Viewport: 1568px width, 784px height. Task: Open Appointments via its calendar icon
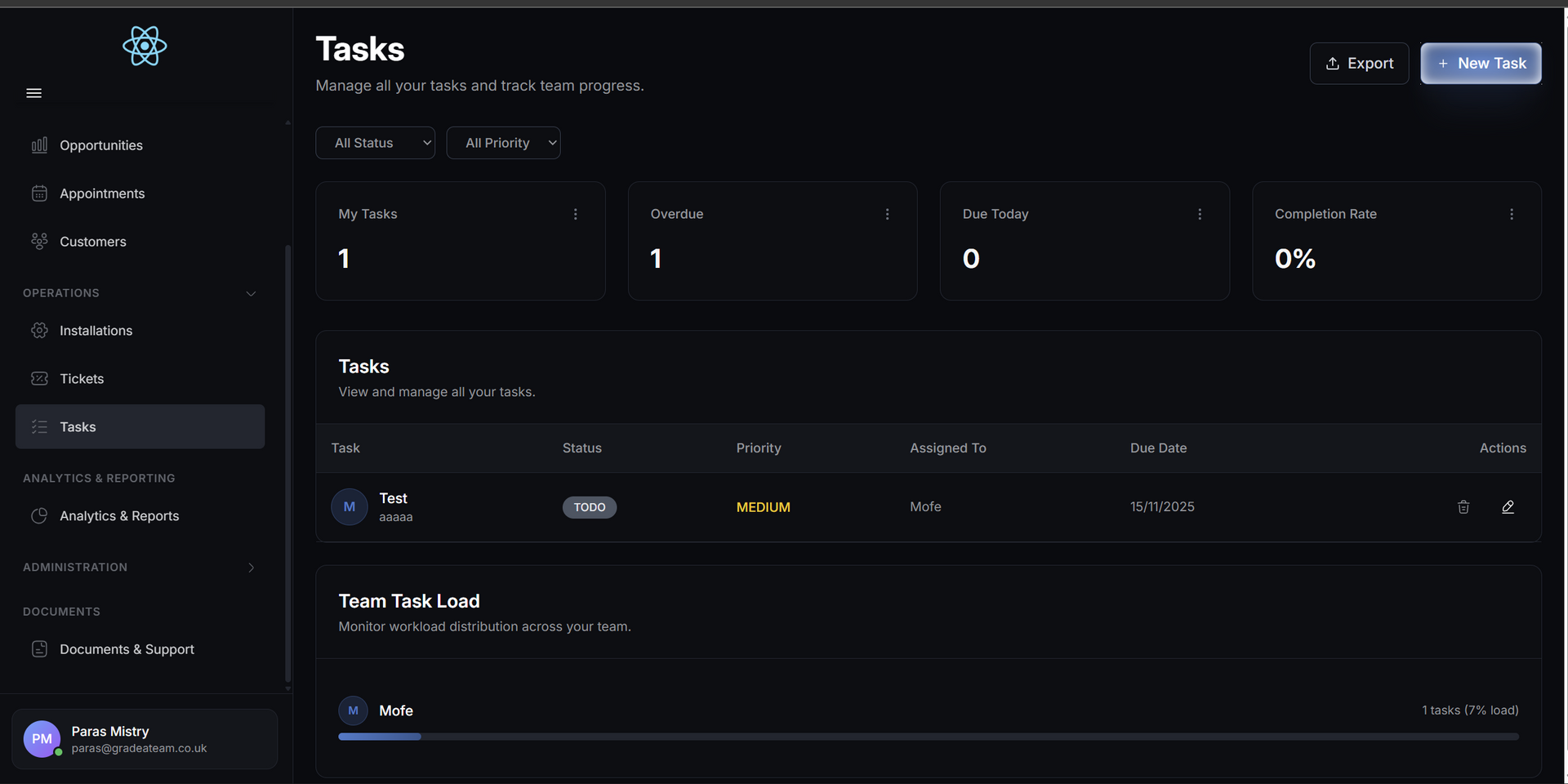(x=41, y=193)
